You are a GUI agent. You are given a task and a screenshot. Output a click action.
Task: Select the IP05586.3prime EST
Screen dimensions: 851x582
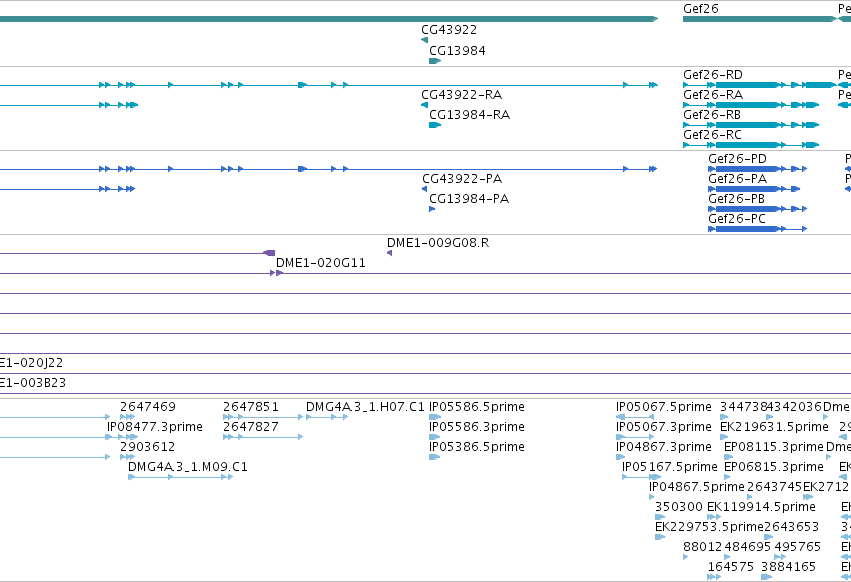[x=435, y=437]
